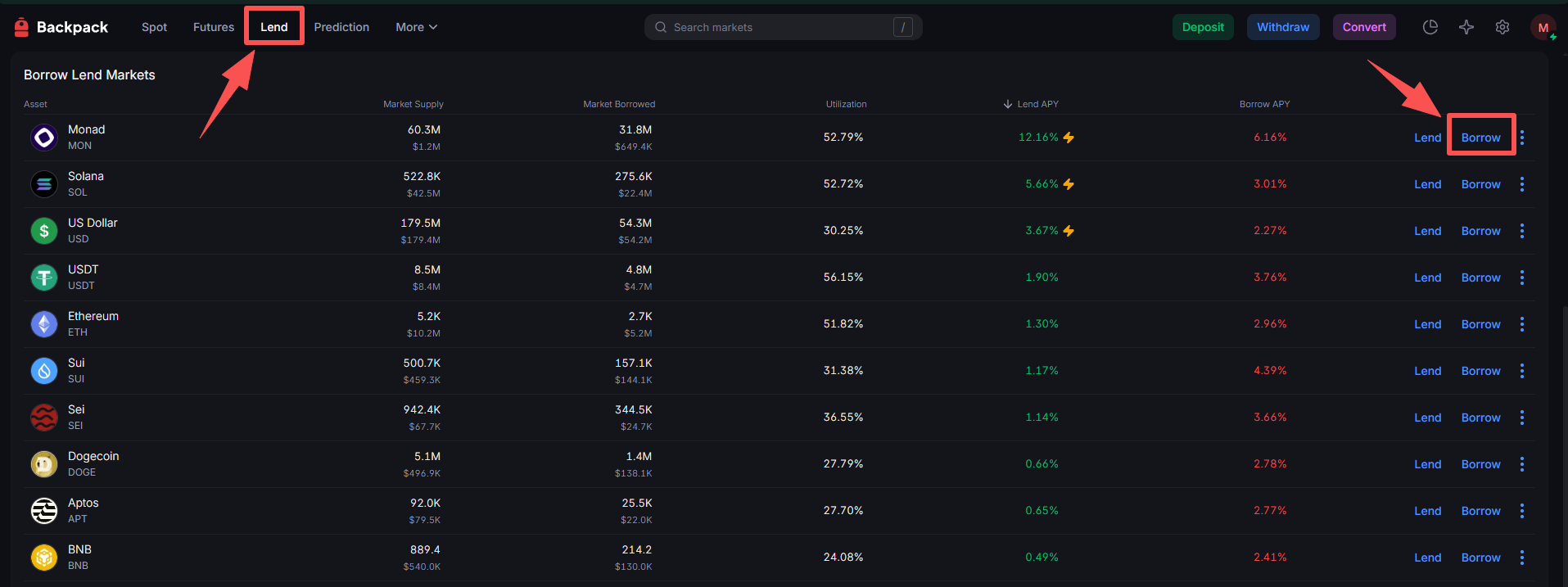This screenshot has height=587, width=1568.
Task: Open the three-dot menu for USDT
Action: (1522, 278)
